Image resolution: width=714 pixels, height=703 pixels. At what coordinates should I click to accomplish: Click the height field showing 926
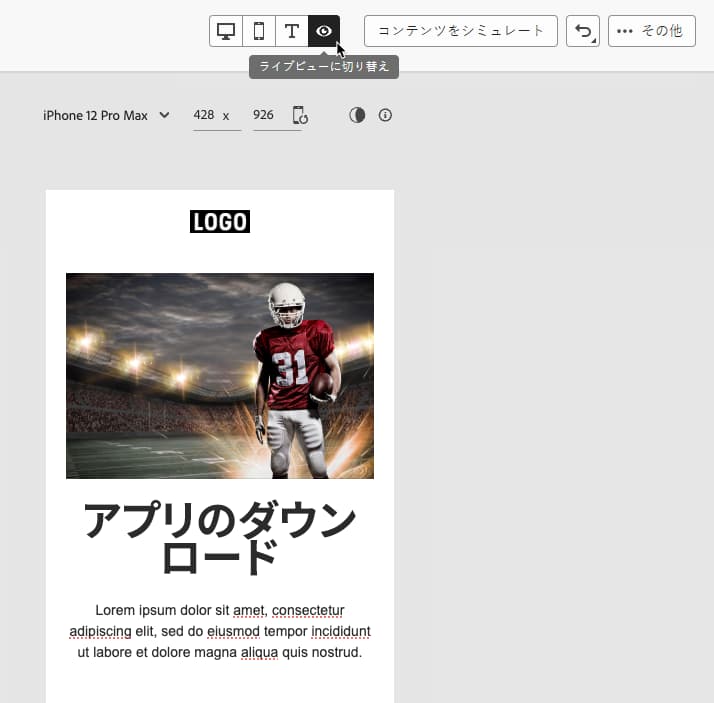point(277,116)
